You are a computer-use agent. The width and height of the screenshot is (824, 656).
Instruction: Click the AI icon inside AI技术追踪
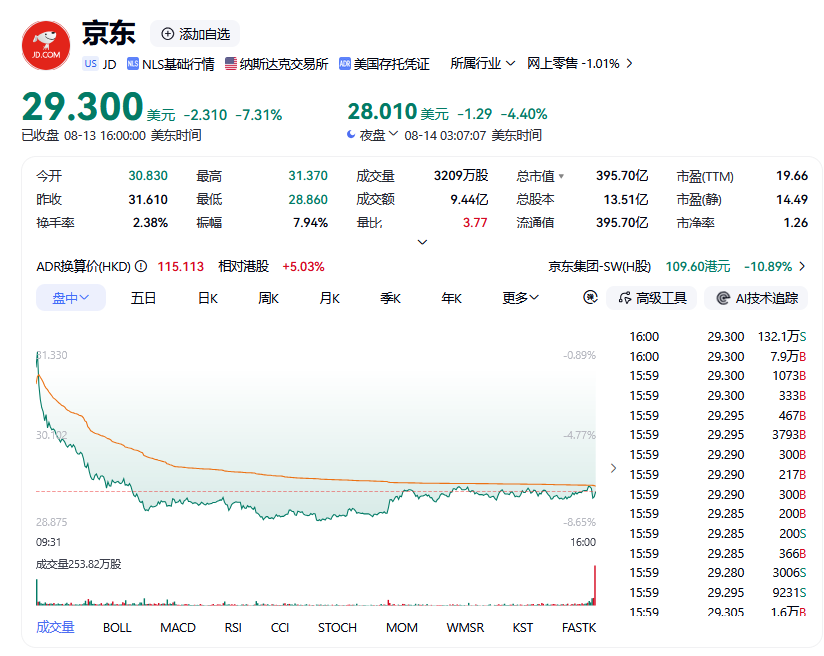click(723, 298)
